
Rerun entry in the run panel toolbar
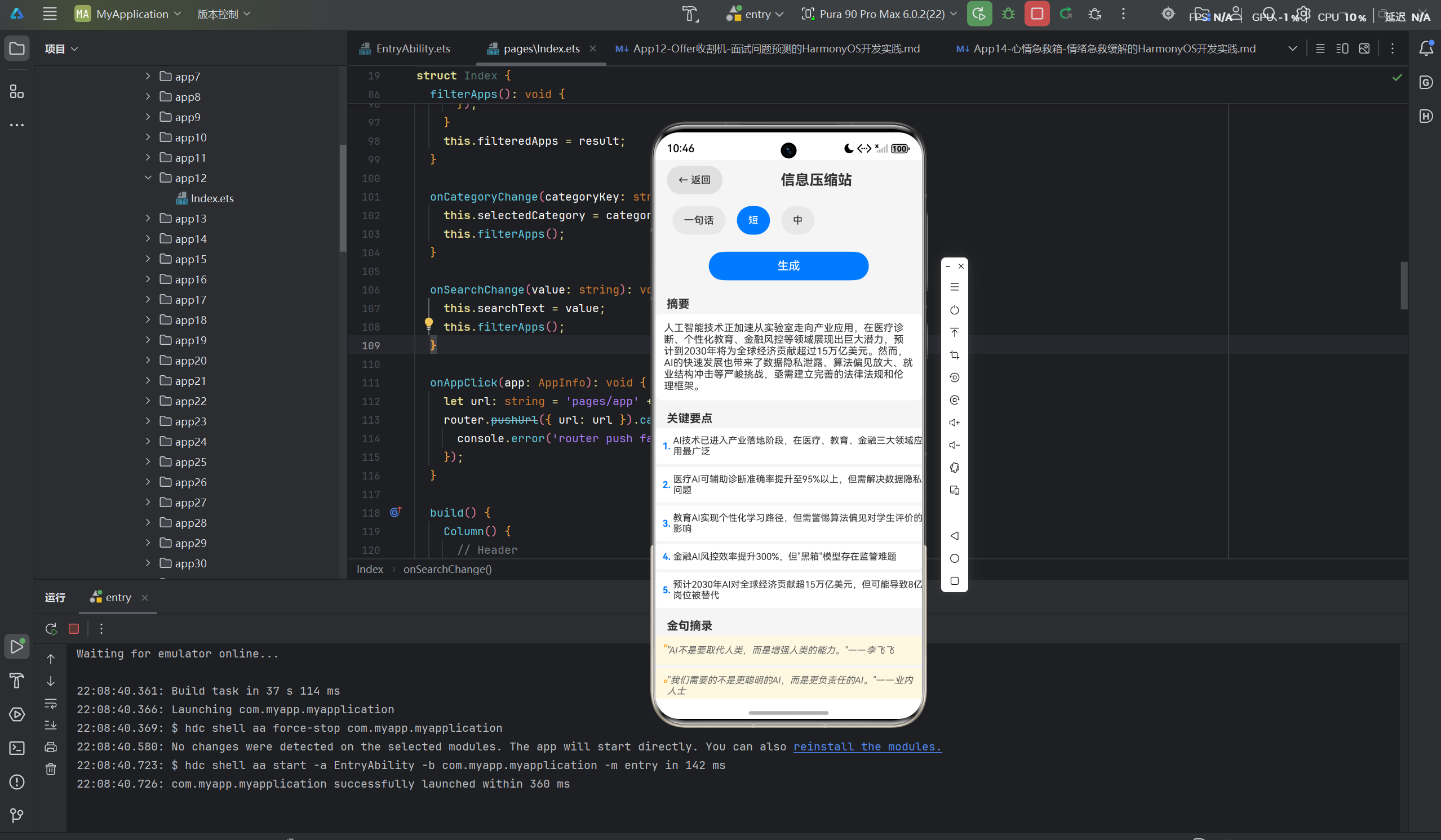tap(51, 628)
